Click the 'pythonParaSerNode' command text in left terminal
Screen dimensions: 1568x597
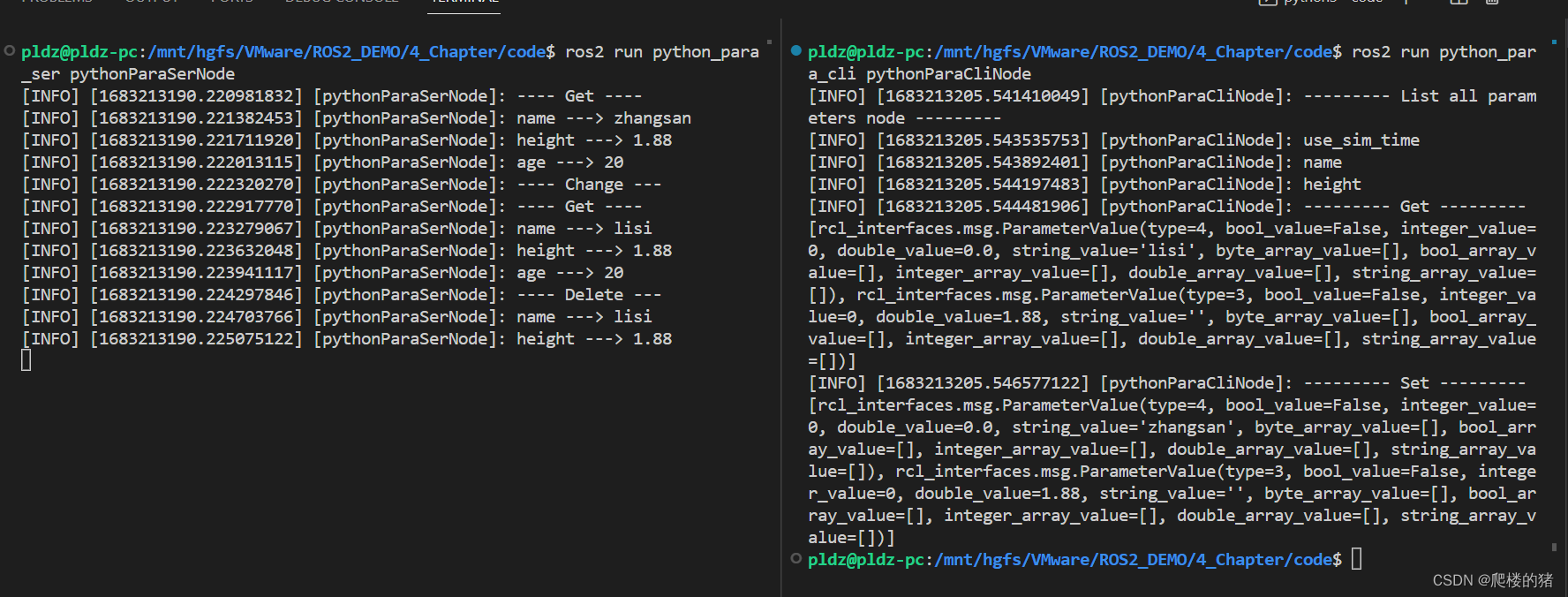tap(153, 74)
